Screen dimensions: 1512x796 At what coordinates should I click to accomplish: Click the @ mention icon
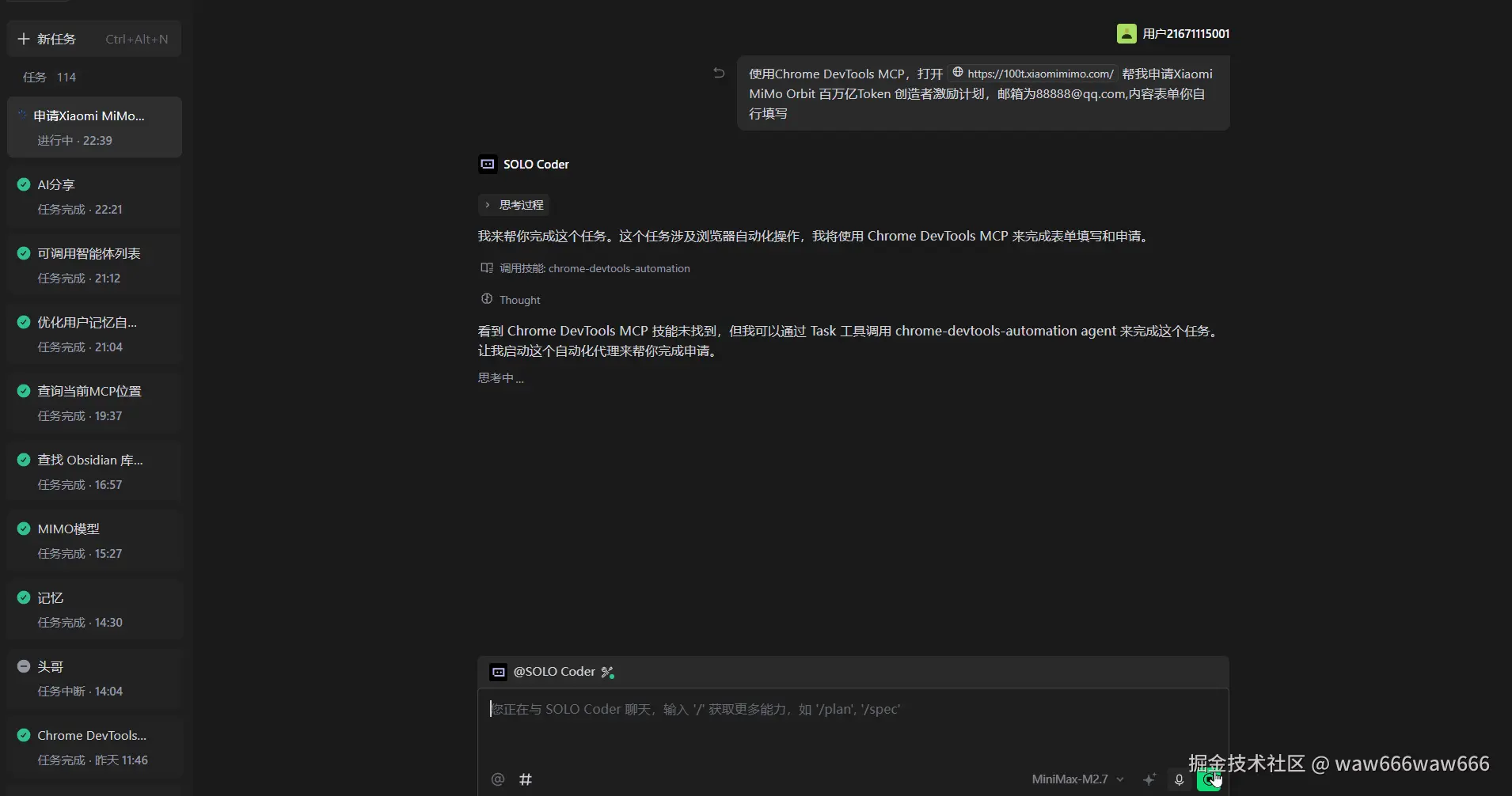498,779
